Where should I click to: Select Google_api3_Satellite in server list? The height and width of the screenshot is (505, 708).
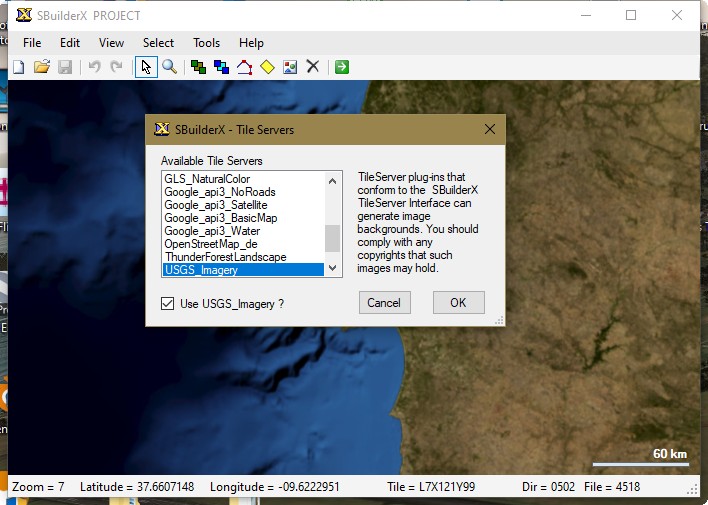point(216,205)
